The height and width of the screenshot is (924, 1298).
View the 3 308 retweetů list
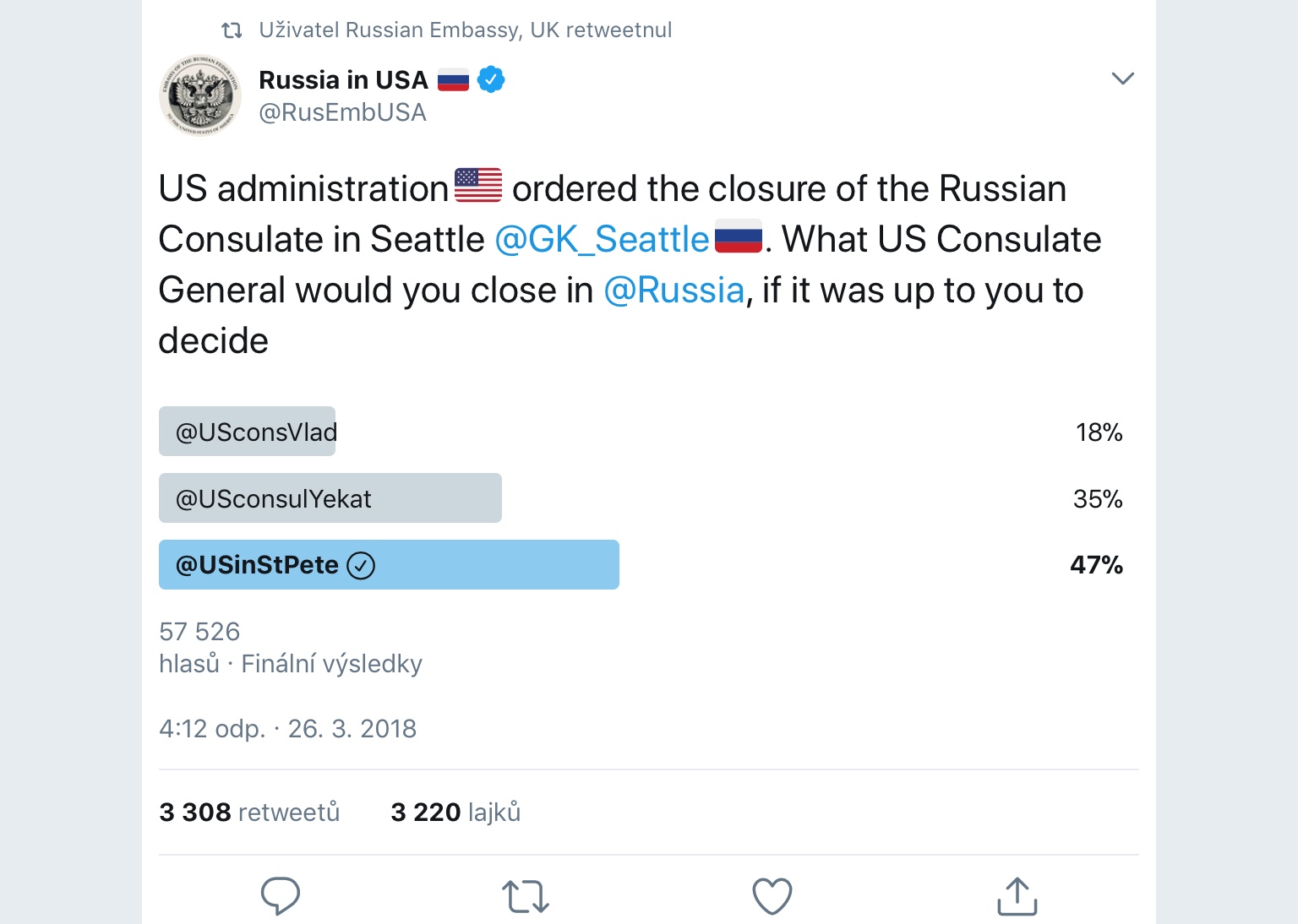tap(249, 812)
